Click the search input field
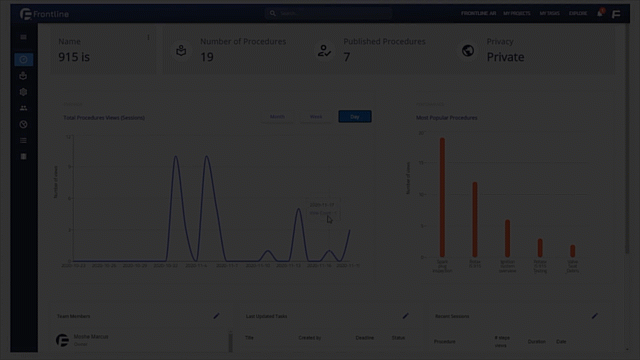The height and width of the screenshot is (360, 640). 329,13
